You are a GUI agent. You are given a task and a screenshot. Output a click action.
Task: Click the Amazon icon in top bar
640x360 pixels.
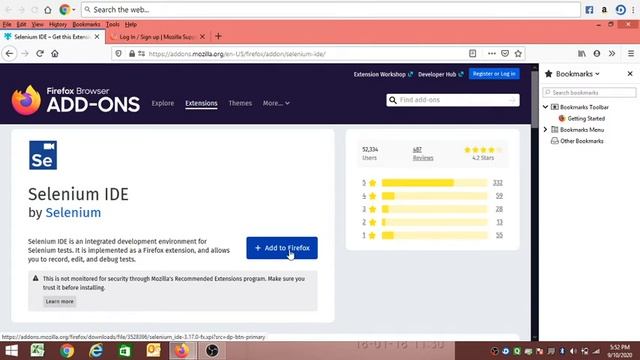pos(604,10)
